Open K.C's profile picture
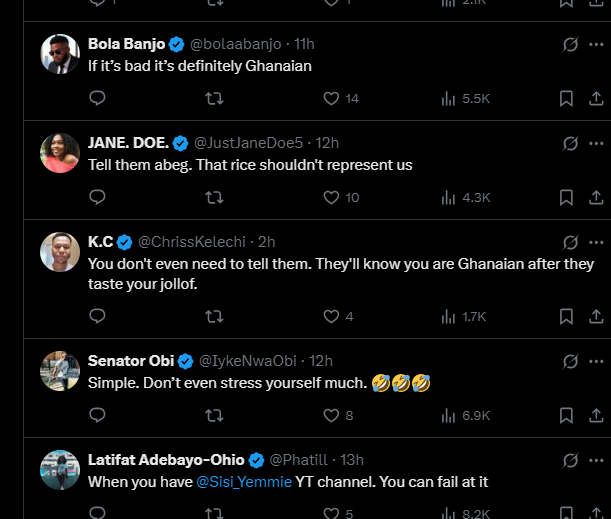This screenshot has height=519, width=611. coord(60,251)
